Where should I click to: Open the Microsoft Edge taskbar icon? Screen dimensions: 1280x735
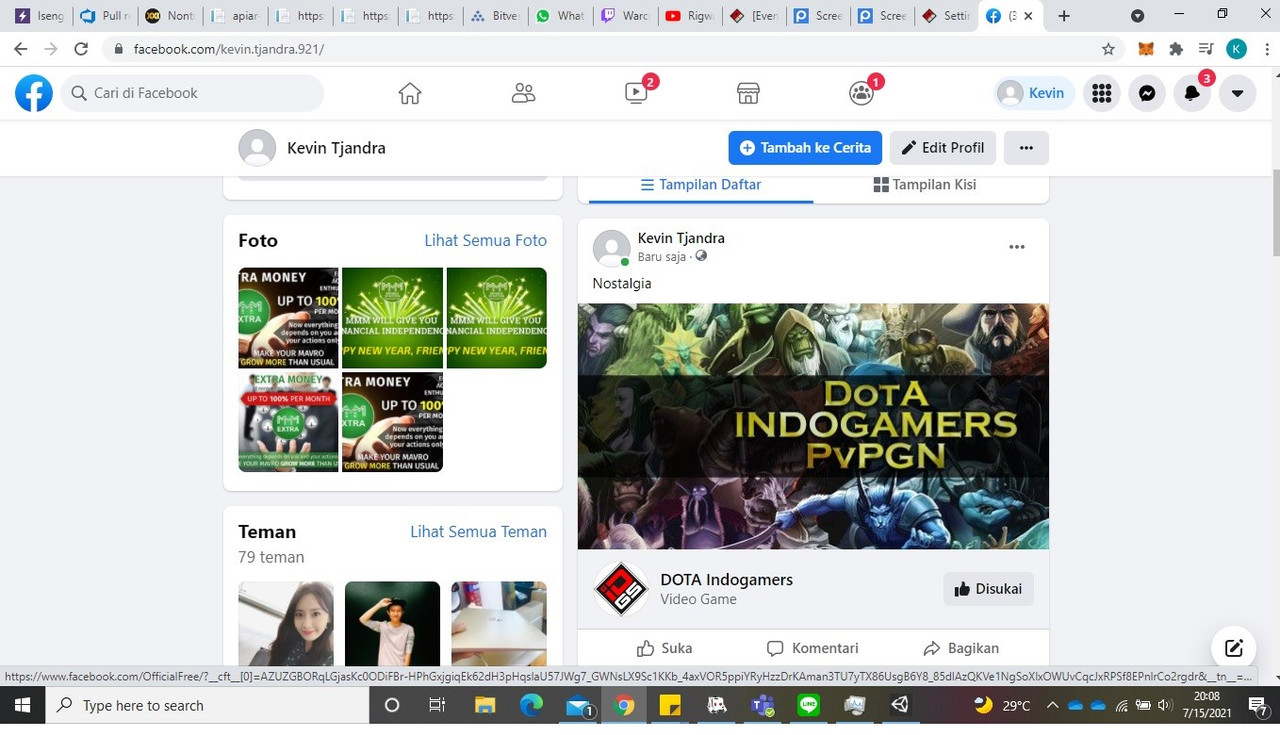[x=531, y=705]
